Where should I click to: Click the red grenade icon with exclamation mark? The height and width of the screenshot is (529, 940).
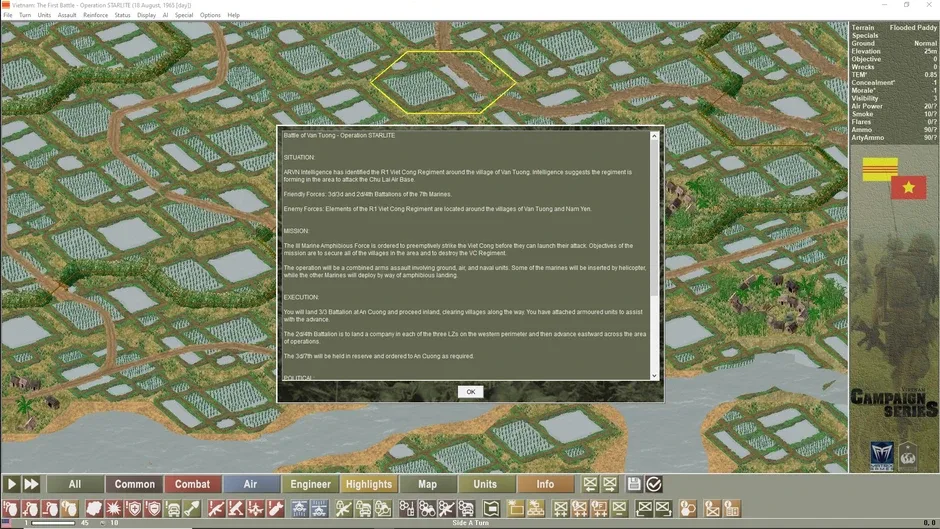(11, 509)
